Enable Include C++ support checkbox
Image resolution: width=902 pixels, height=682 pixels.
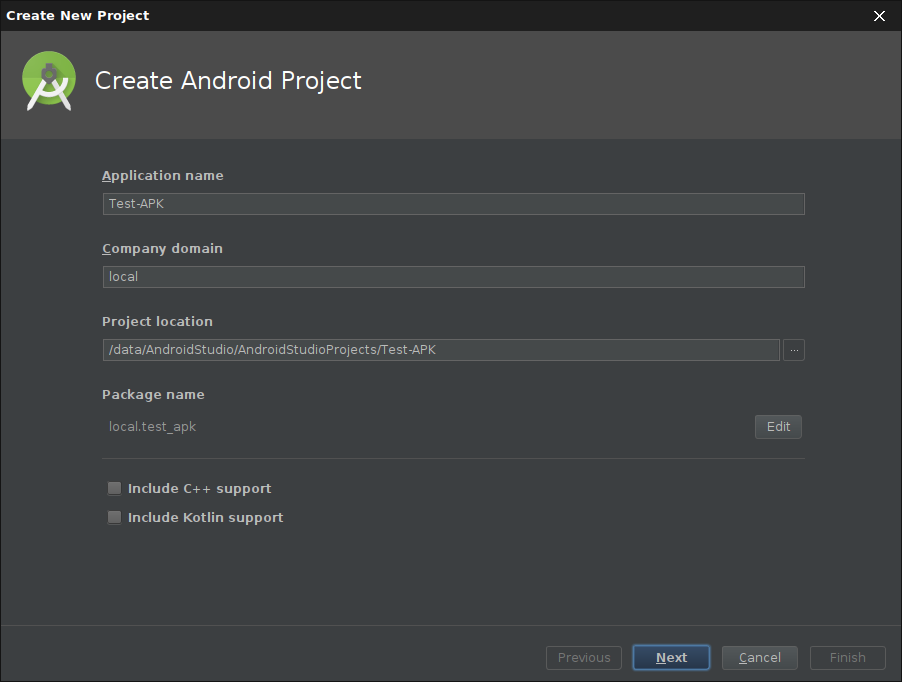pos(115,489)
